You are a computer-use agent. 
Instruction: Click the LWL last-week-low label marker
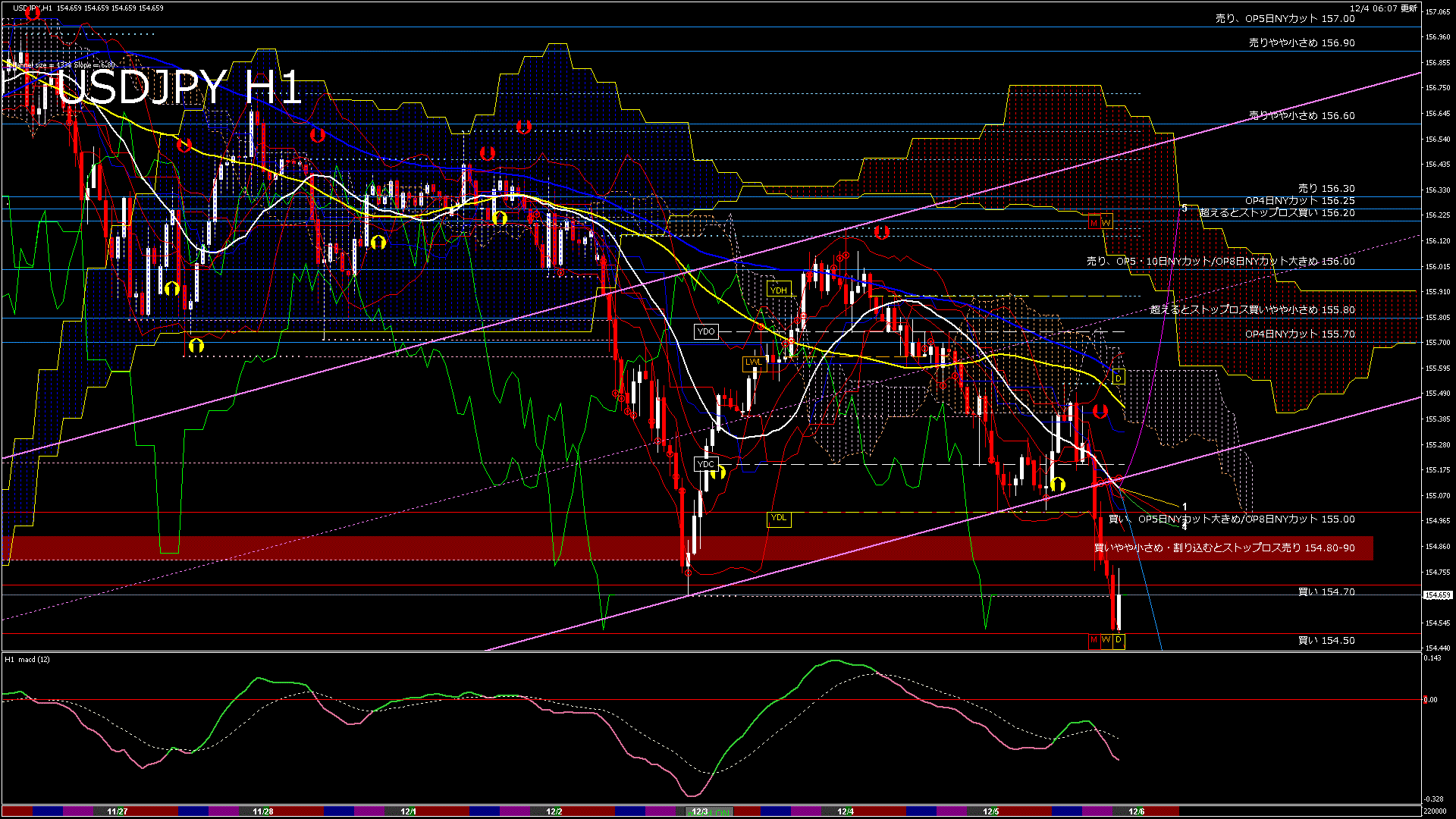point(753,362)
